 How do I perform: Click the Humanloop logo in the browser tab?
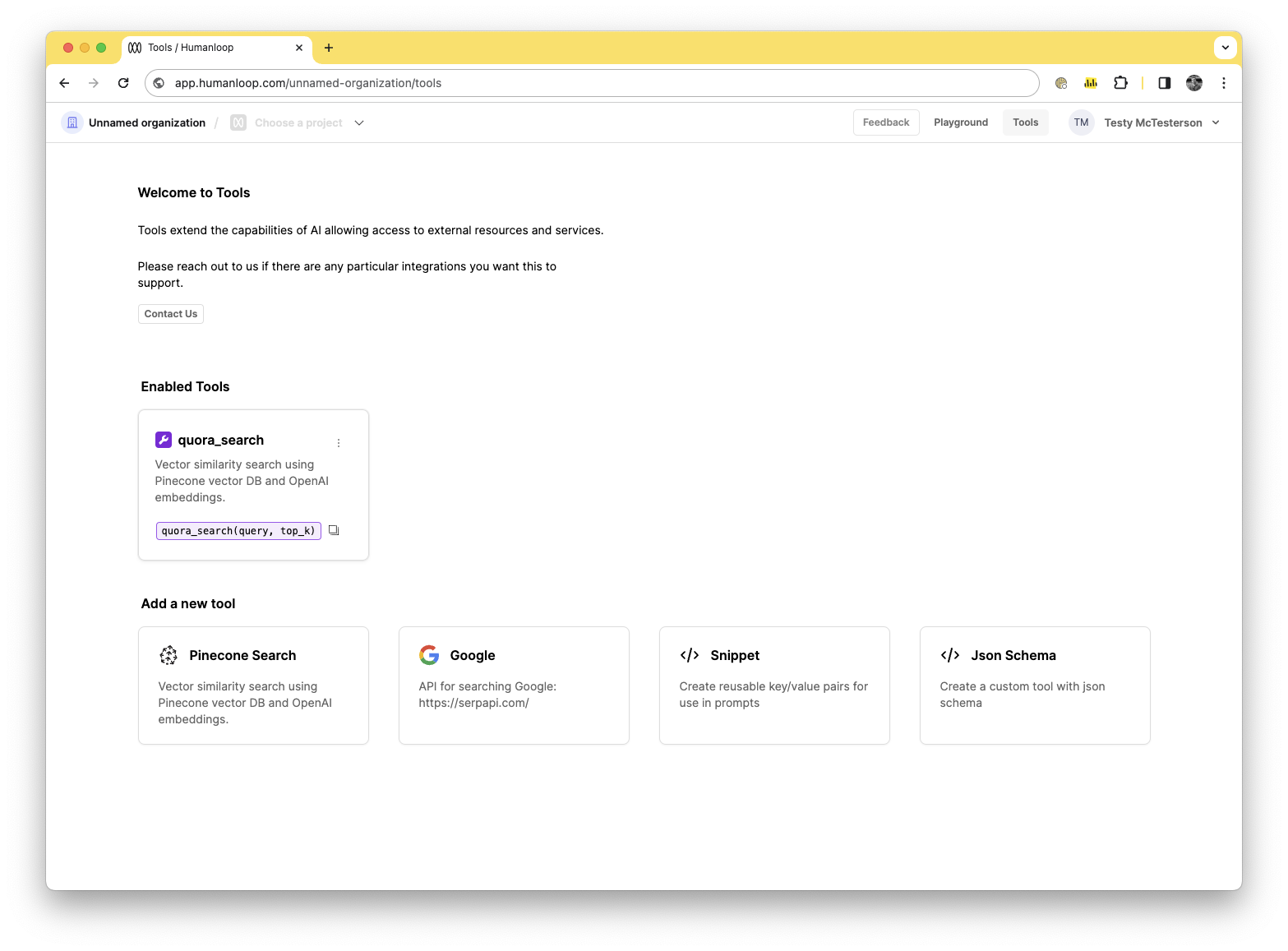tap(135, 48)
